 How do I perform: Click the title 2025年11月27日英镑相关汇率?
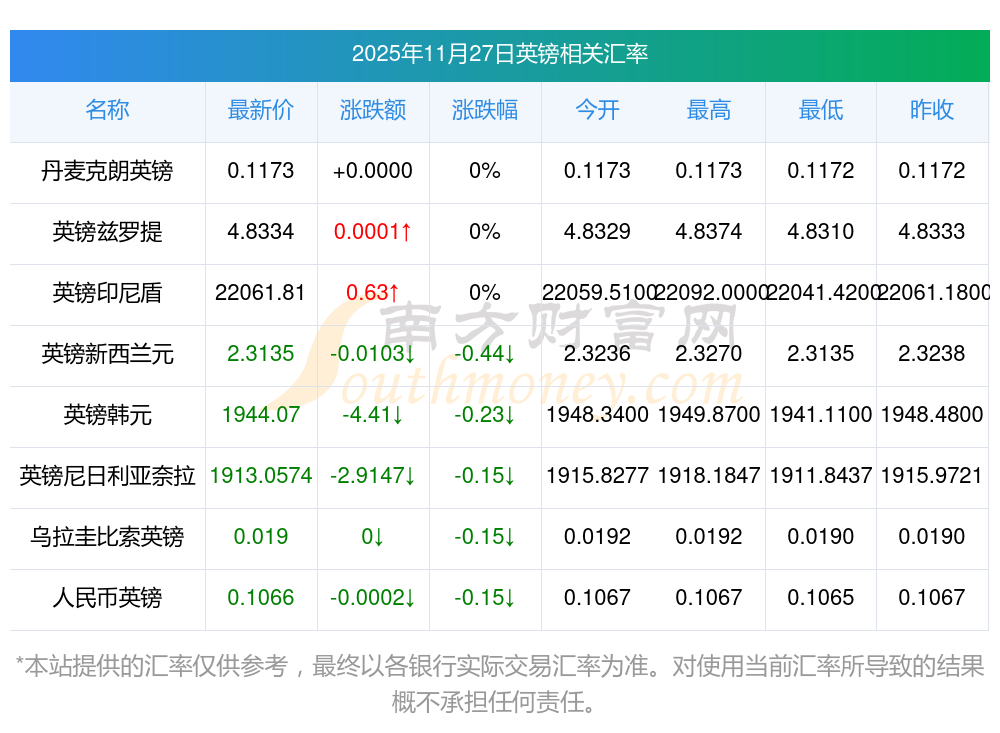[x=499, y=54]
